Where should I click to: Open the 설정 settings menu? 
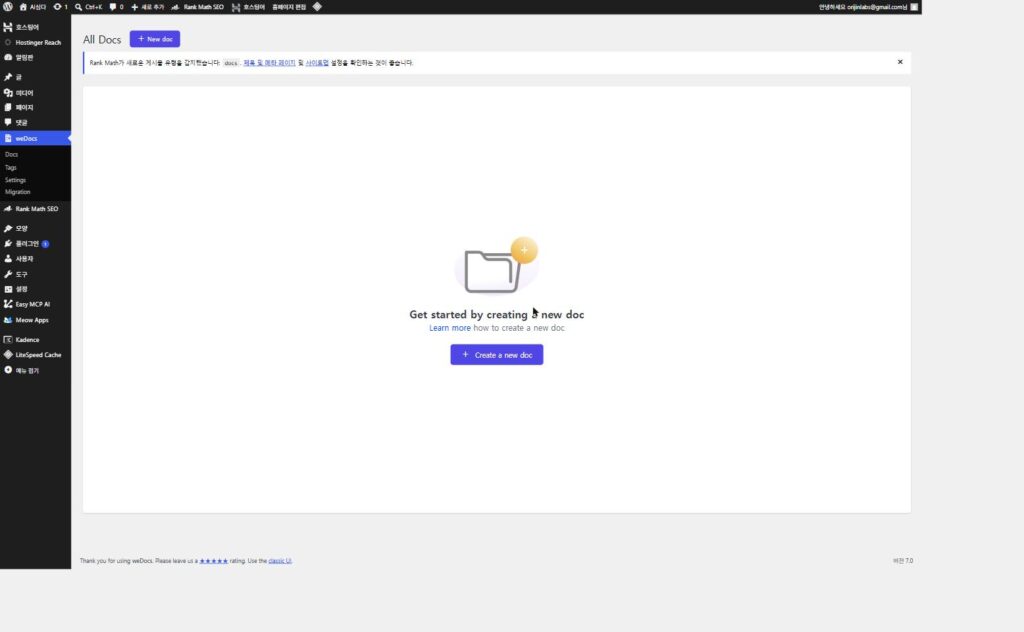(x=35, y=289)
